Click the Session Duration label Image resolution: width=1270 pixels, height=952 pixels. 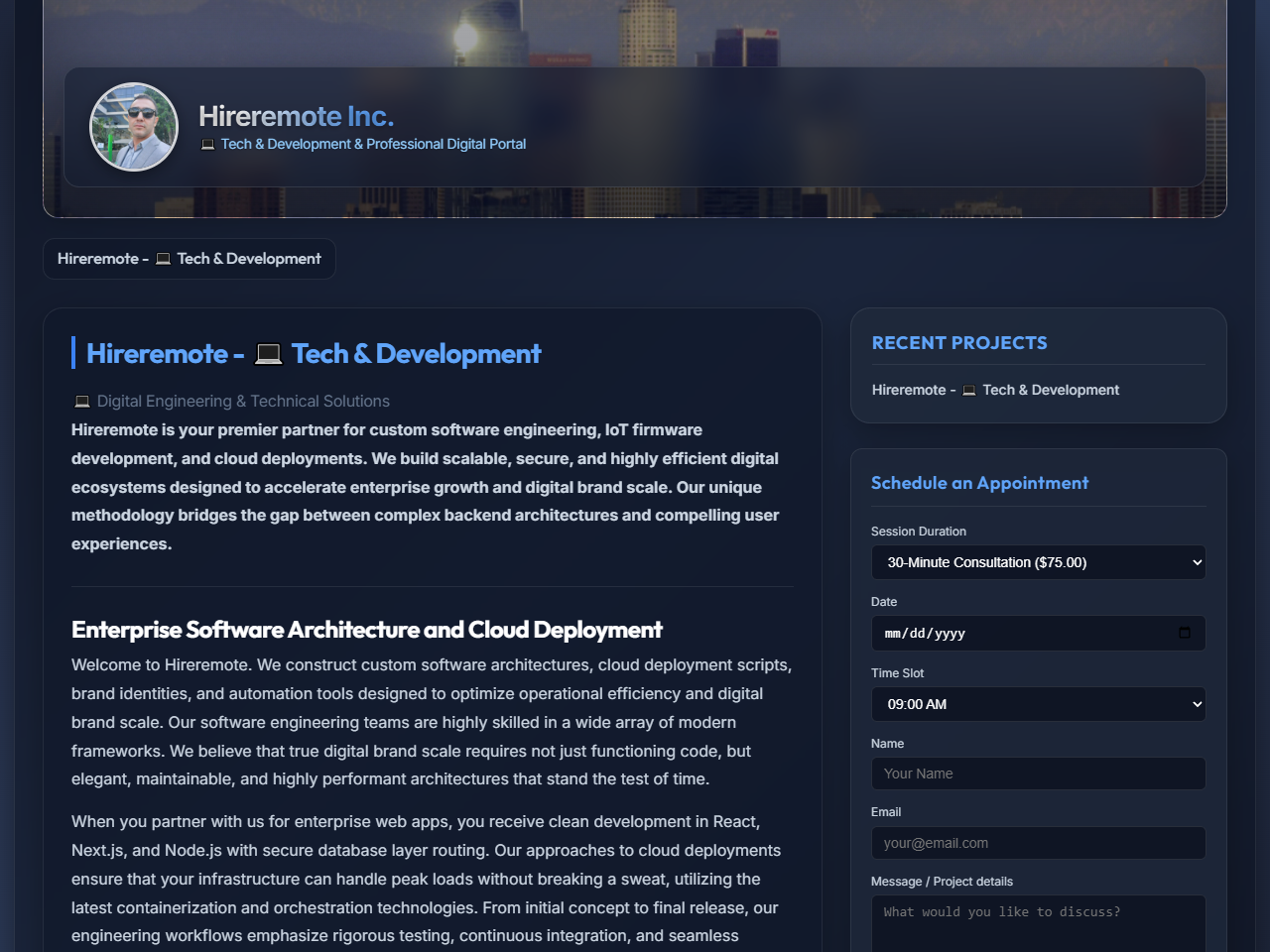(x=919, y=532)
